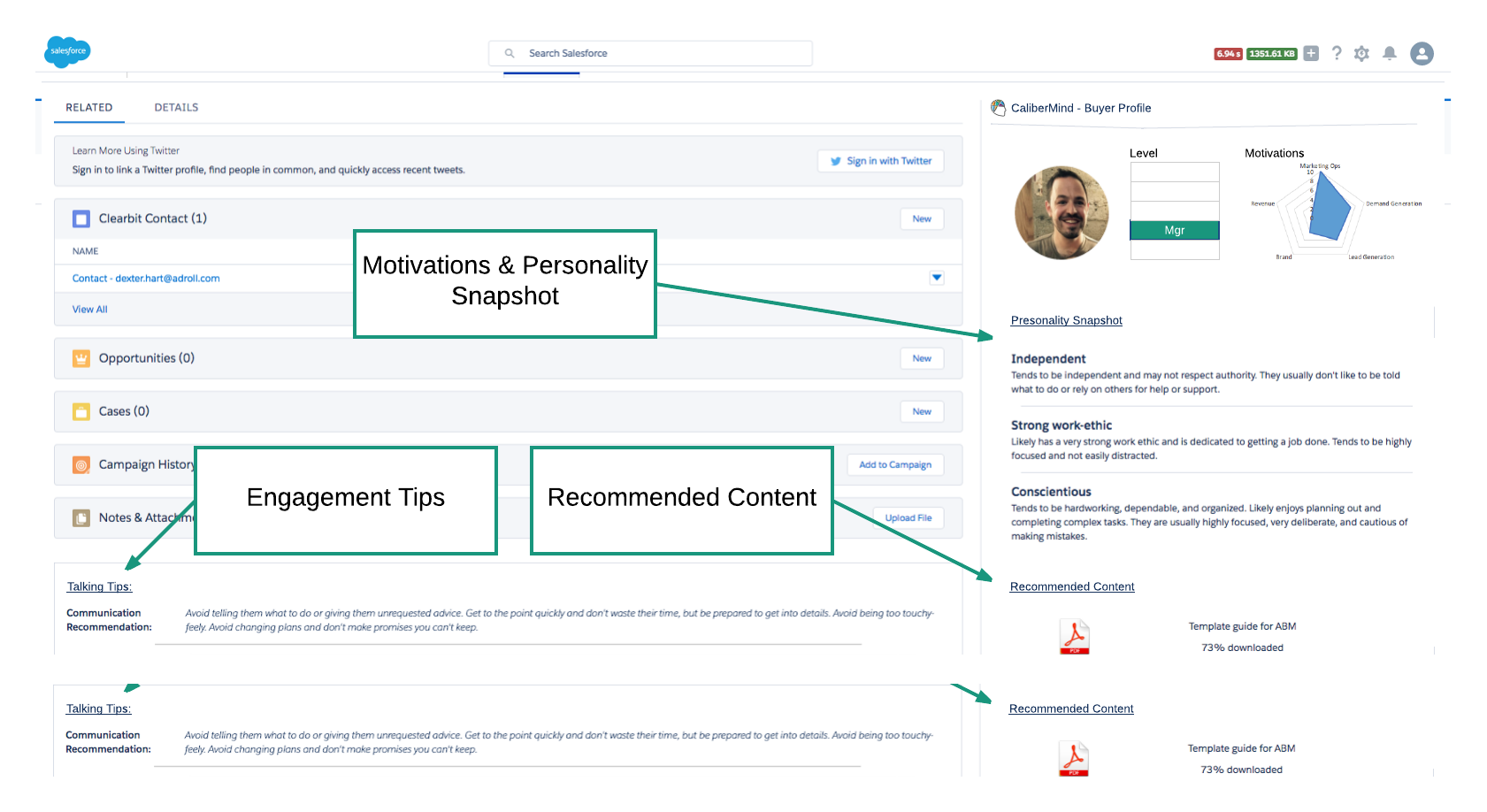
Task: Select the green Mgr level bar
Action: click(x=1174, y=230)
